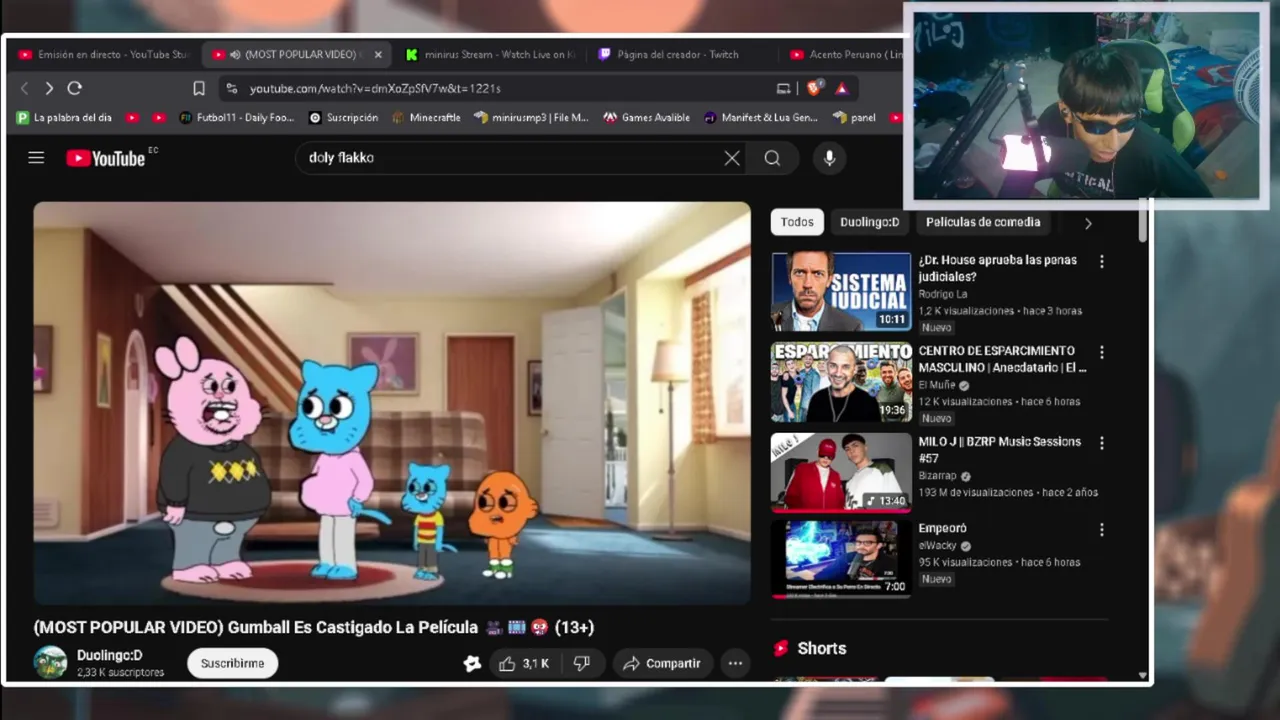This screenshot has width=1280, height=720.
Task: Click the Suscribirme button
Action: coord(232,663)
